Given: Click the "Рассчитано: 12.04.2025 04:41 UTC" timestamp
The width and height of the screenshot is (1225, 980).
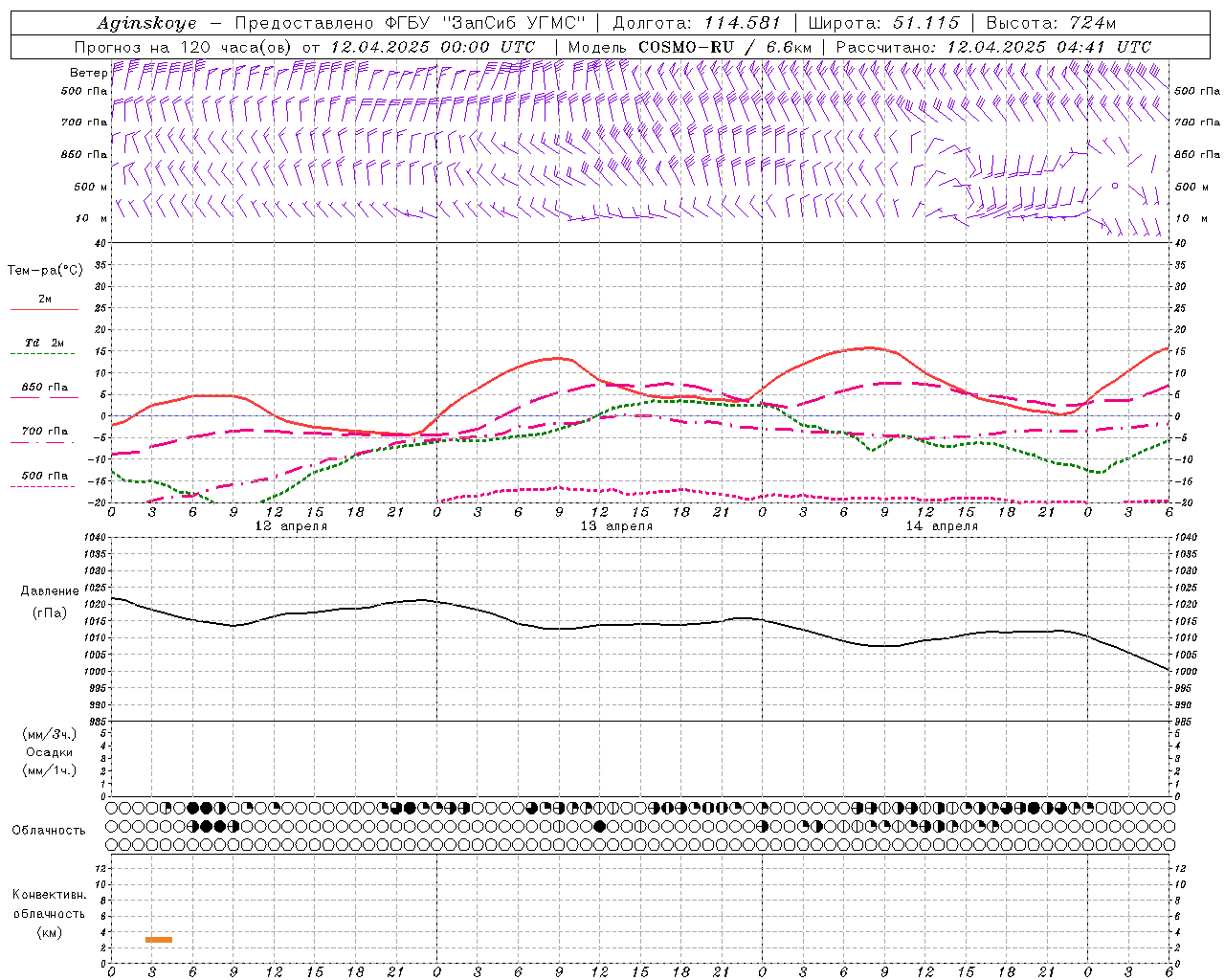Looking at the screenshot, I should coord(993,47).
